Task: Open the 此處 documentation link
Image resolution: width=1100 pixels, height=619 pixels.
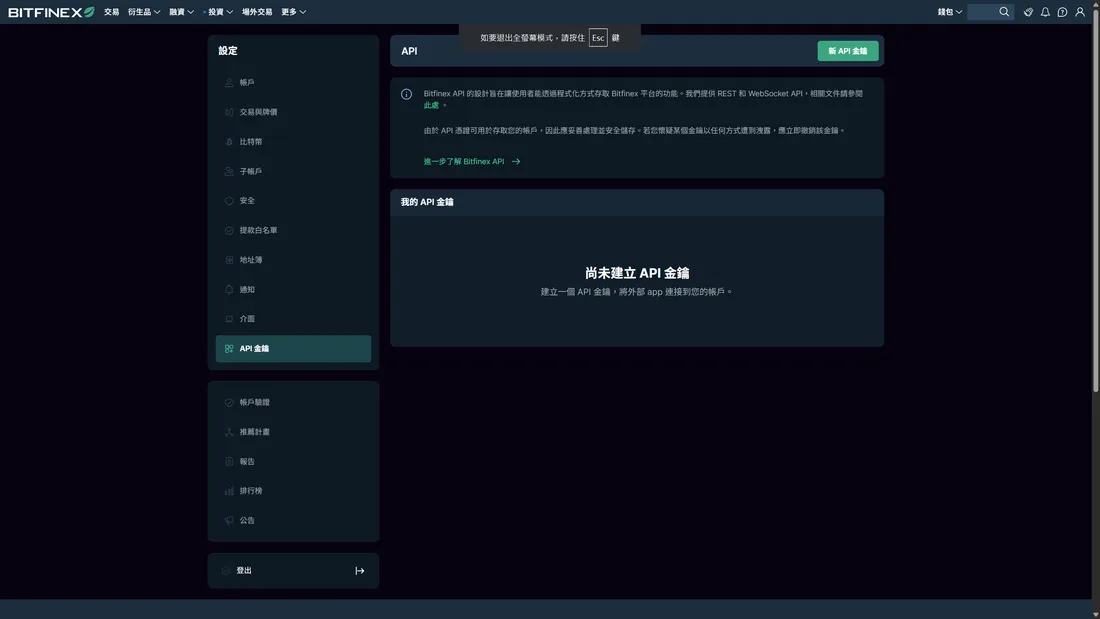Action: point(431,105)
